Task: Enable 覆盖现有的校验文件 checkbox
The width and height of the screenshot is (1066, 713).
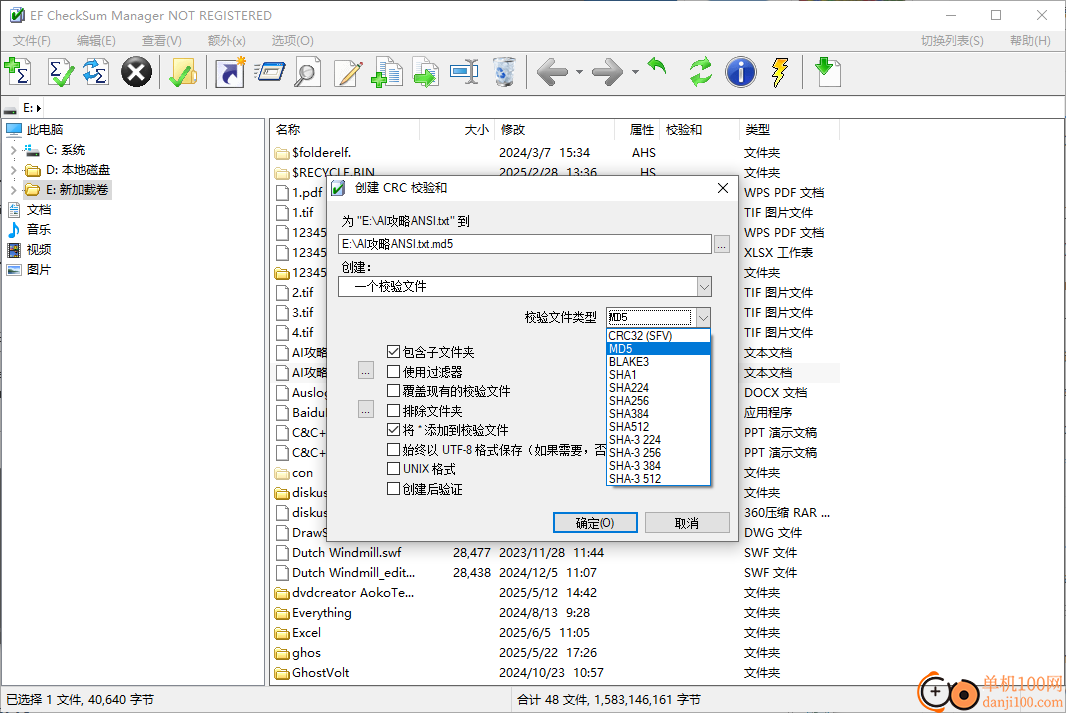Action: pyautogui.click(x=393, y=391)
